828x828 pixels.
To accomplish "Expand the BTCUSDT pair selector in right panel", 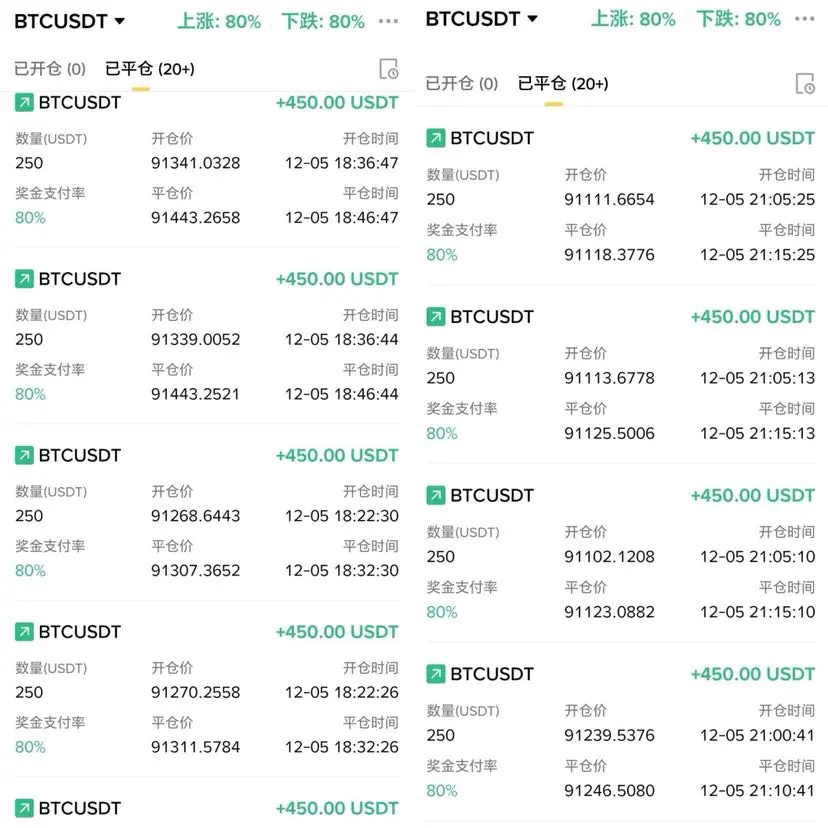I will click(x=482, y=19).
